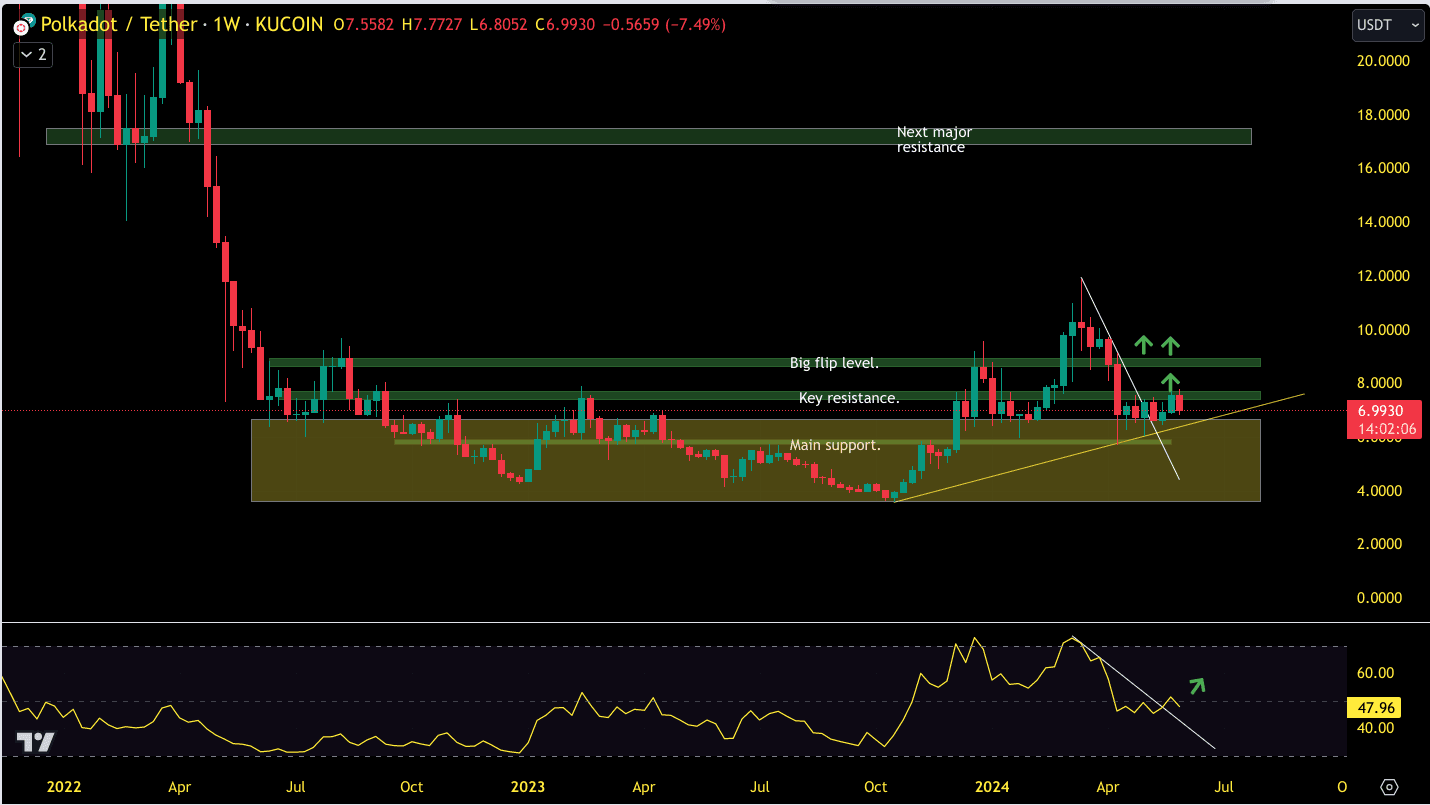Viewport: 1430px width, 805px height.
Task: Click the 0.0000 price axis label
Action: click(x=1378, y=598)
